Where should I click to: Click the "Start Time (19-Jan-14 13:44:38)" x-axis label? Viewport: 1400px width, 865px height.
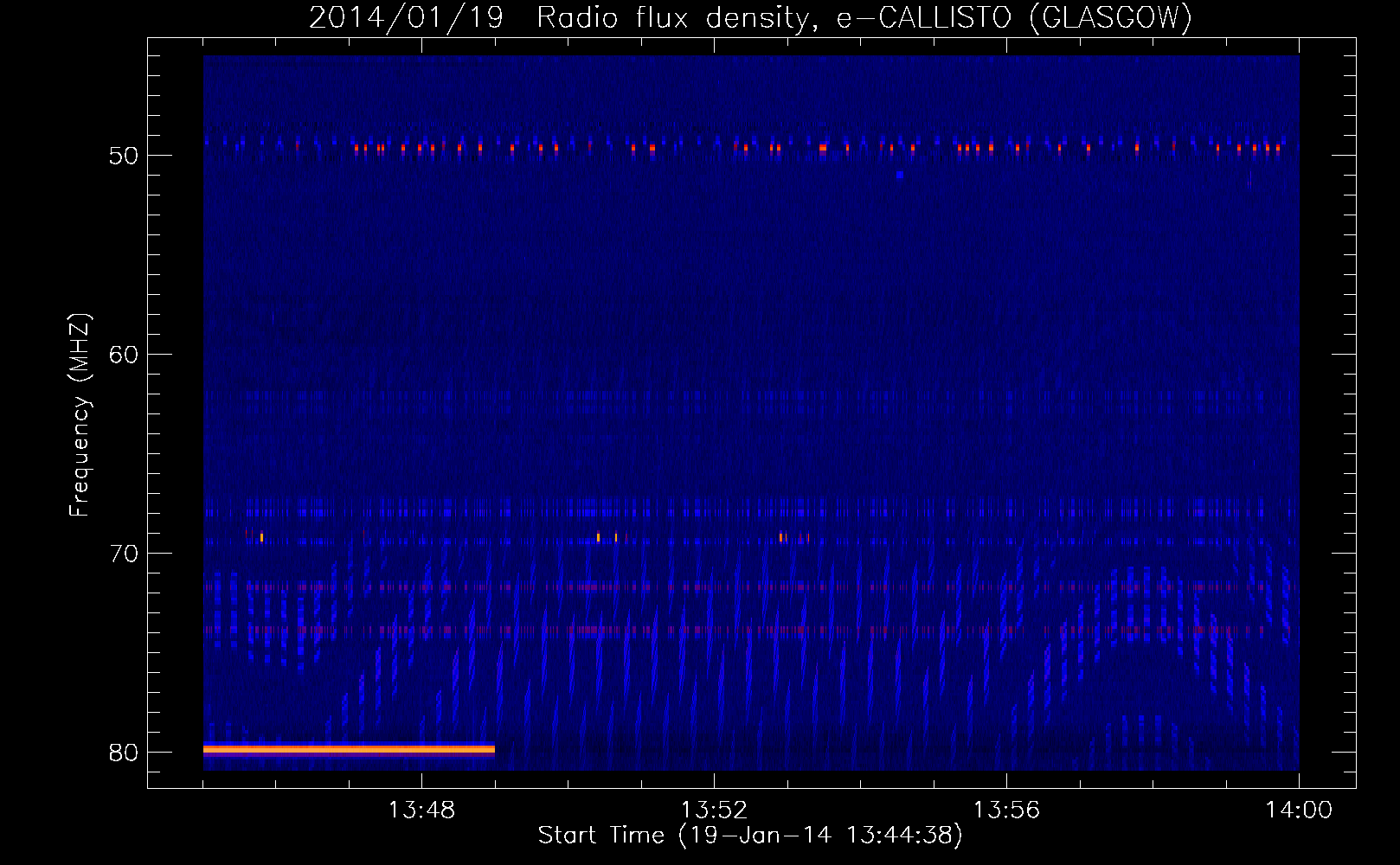(749, 836)
